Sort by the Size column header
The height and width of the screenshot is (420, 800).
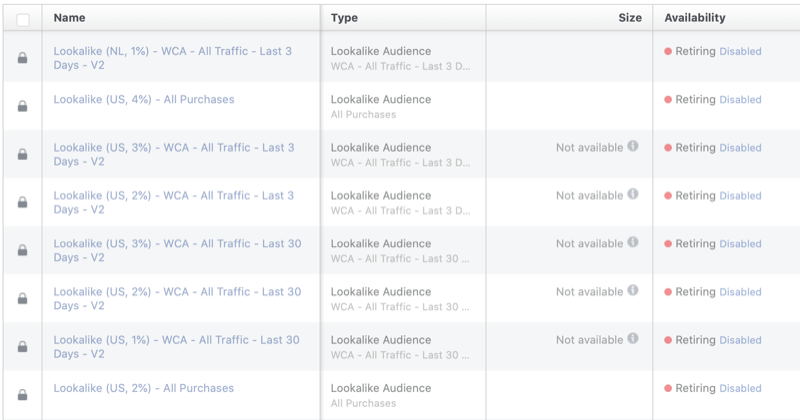[x=630, y=18]
